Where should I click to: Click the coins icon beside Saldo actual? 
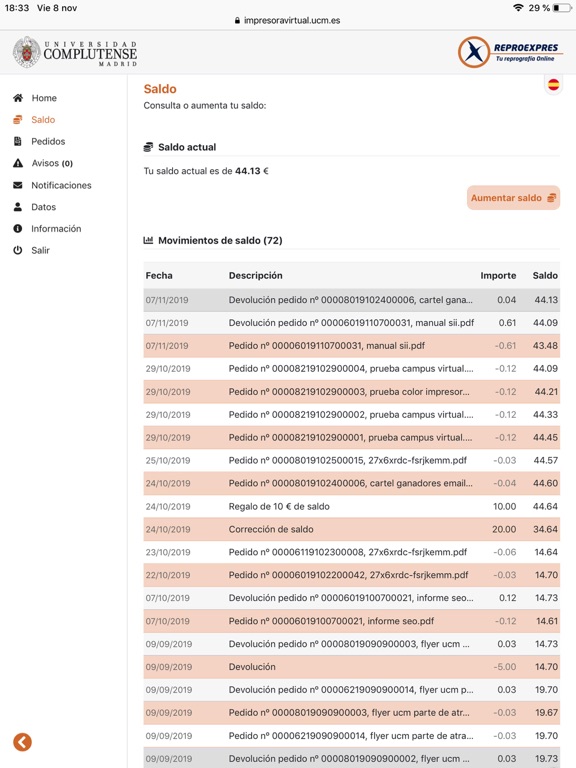148,147
